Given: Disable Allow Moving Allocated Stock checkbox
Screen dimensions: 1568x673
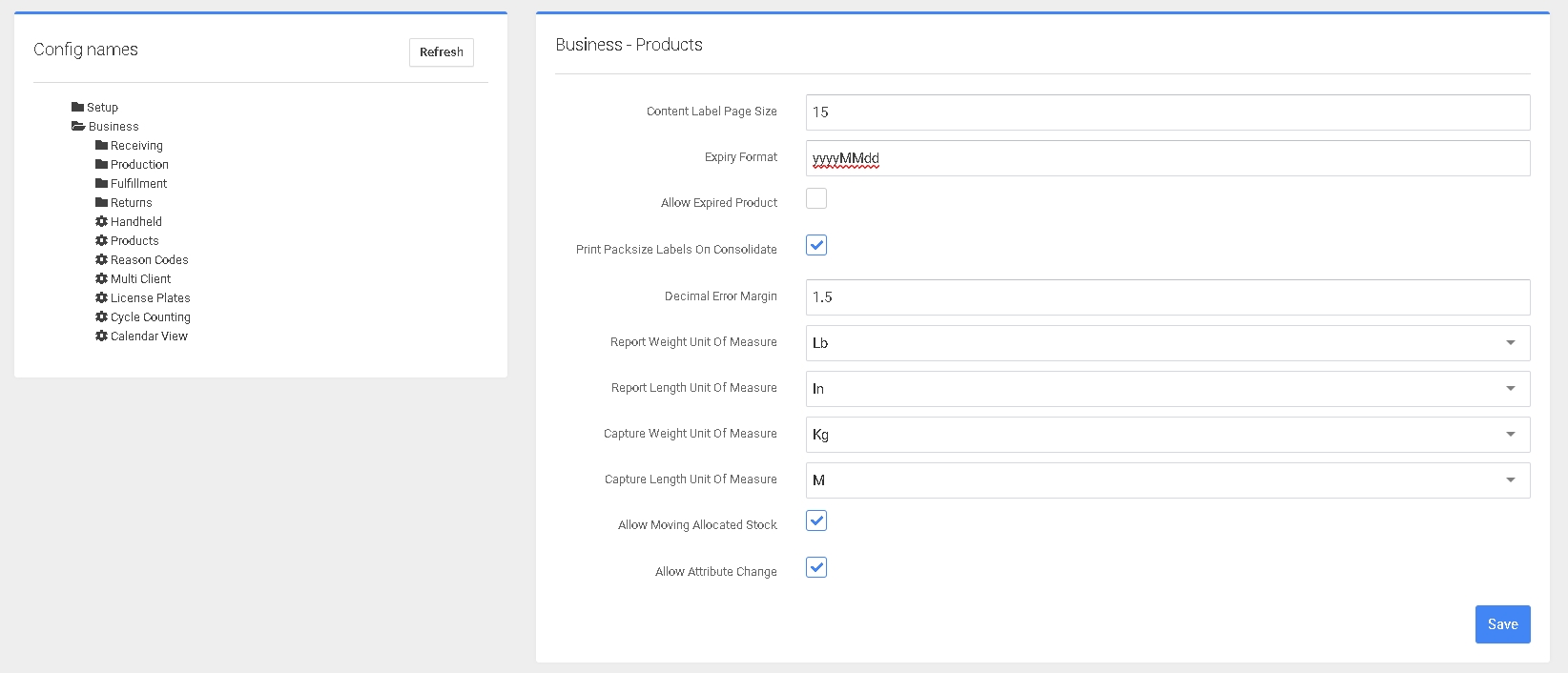Looking at the screenshot, I should tap(816, 520).
